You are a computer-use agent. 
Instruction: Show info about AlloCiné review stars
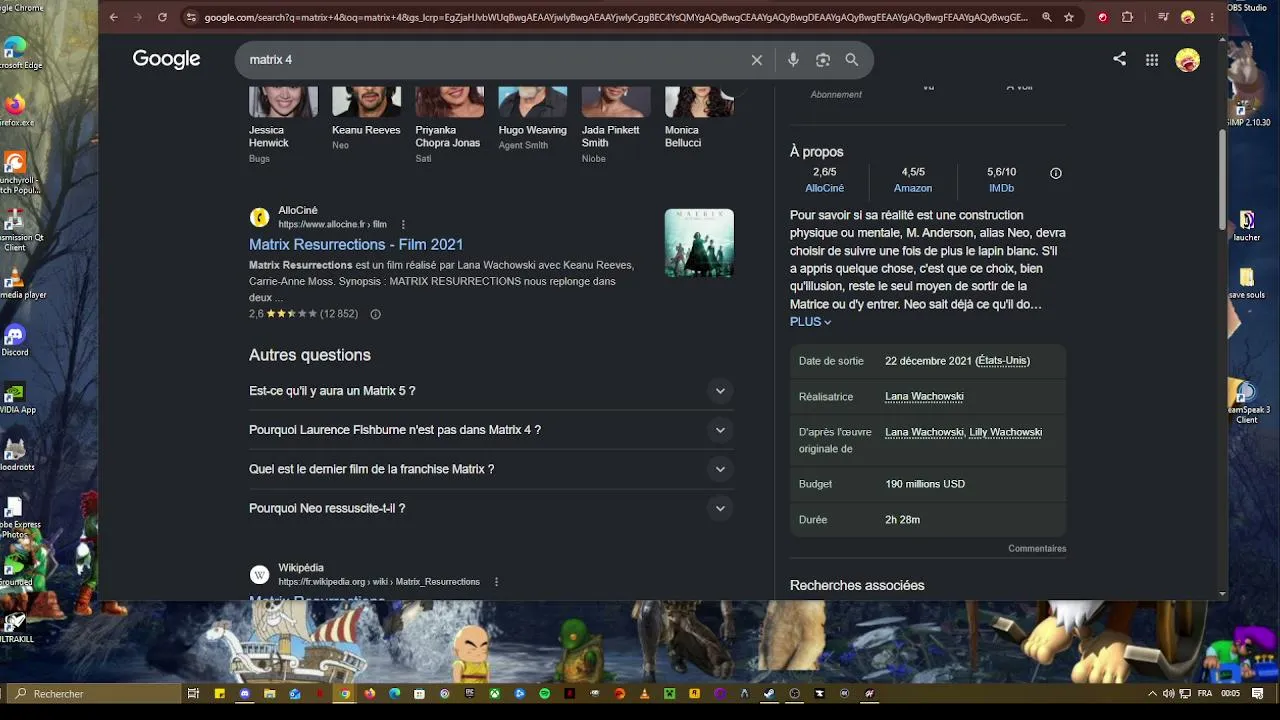tap(376, 314)
